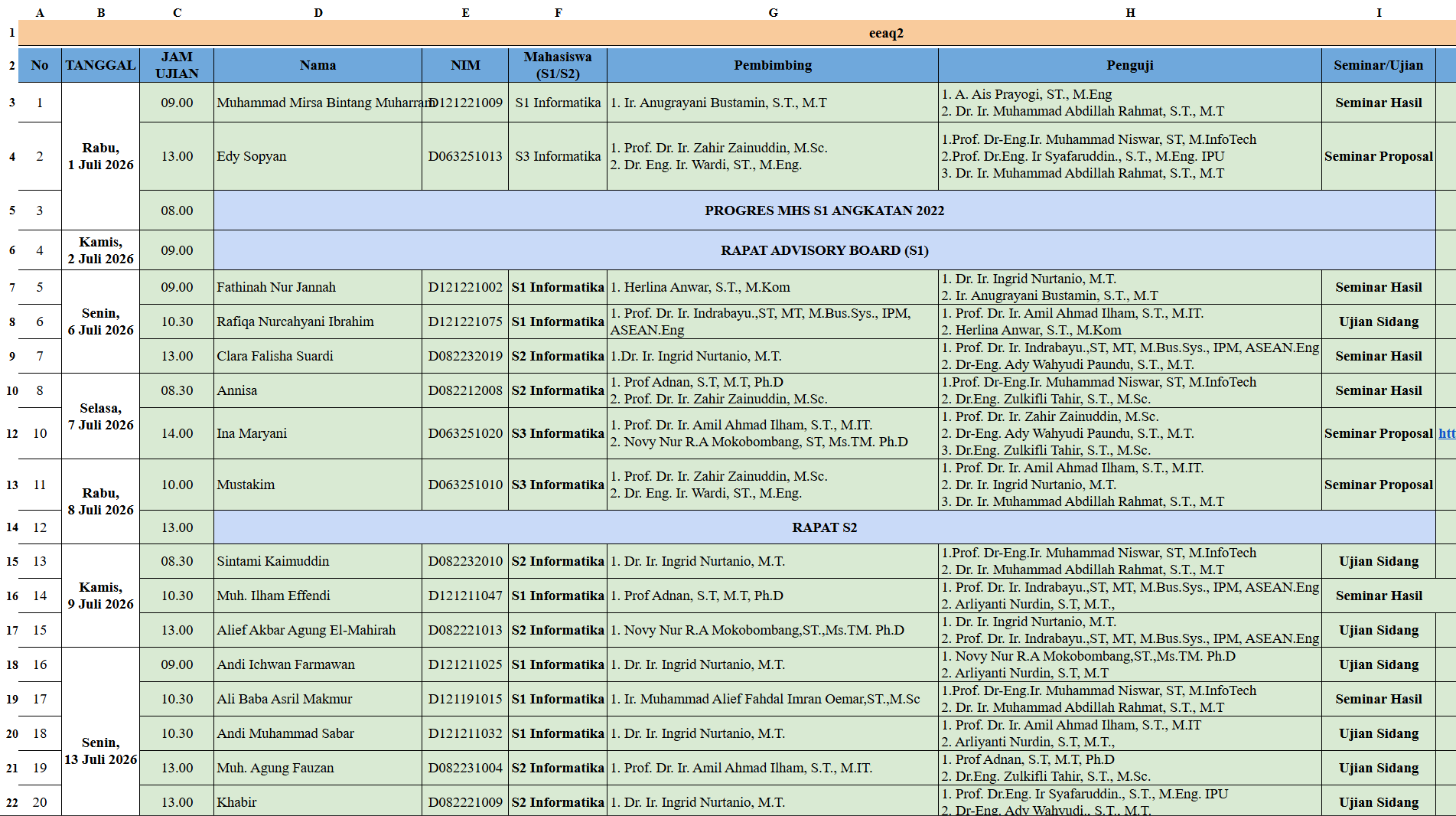Open the truncated hyperlink beside Ina Maryani's Seminar Proposal
Screen dimensions: 1456x816
click(x=1446, y=433)
